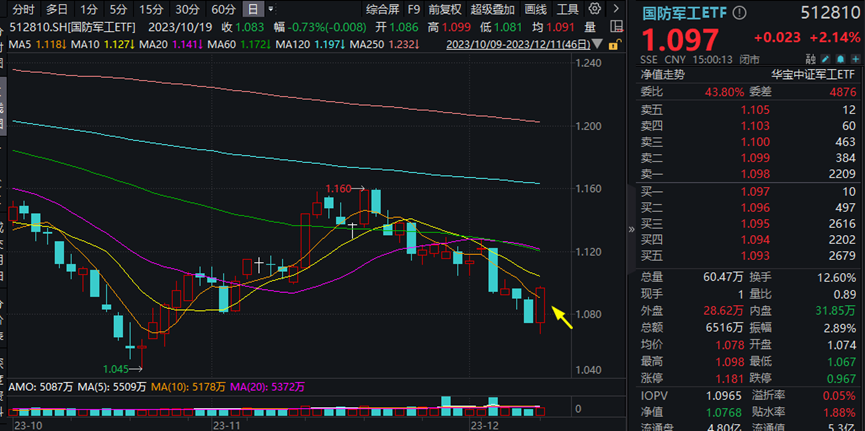Click the yellow arrow annotation on chart

tap(562, 319)
